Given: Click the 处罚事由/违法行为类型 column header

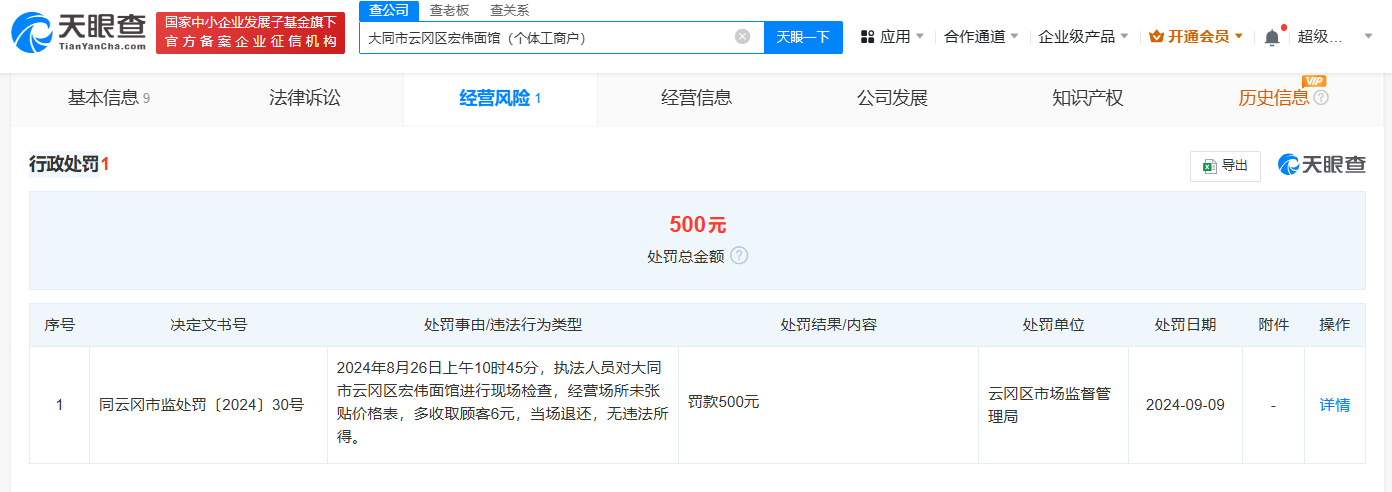Looking at the screenshot, I should pyautogui.click(x=503, y=325).
